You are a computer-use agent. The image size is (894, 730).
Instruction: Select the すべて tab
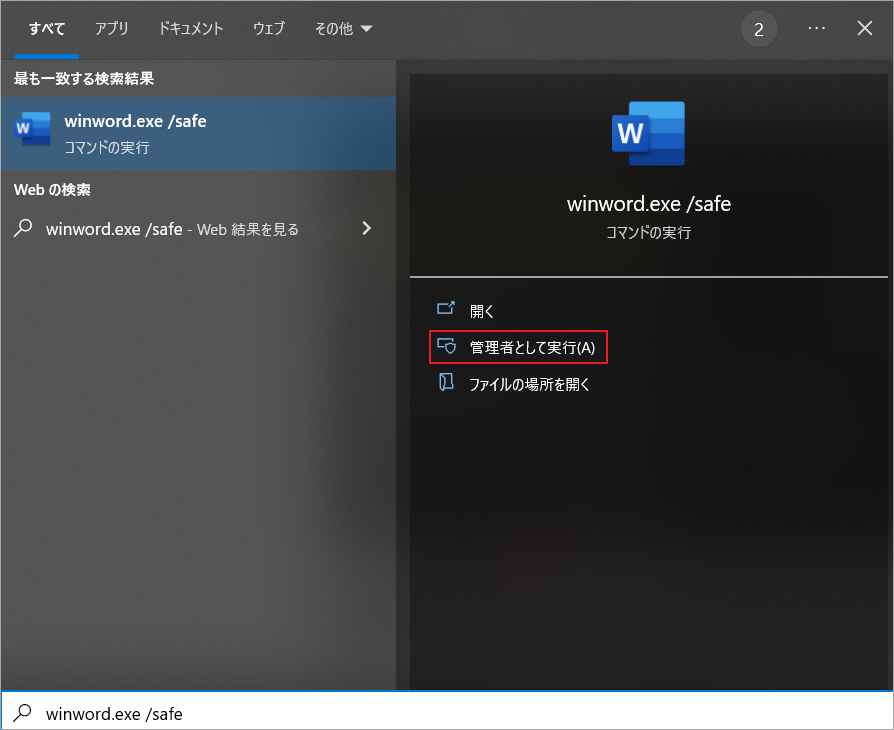(x=46, y=29)
